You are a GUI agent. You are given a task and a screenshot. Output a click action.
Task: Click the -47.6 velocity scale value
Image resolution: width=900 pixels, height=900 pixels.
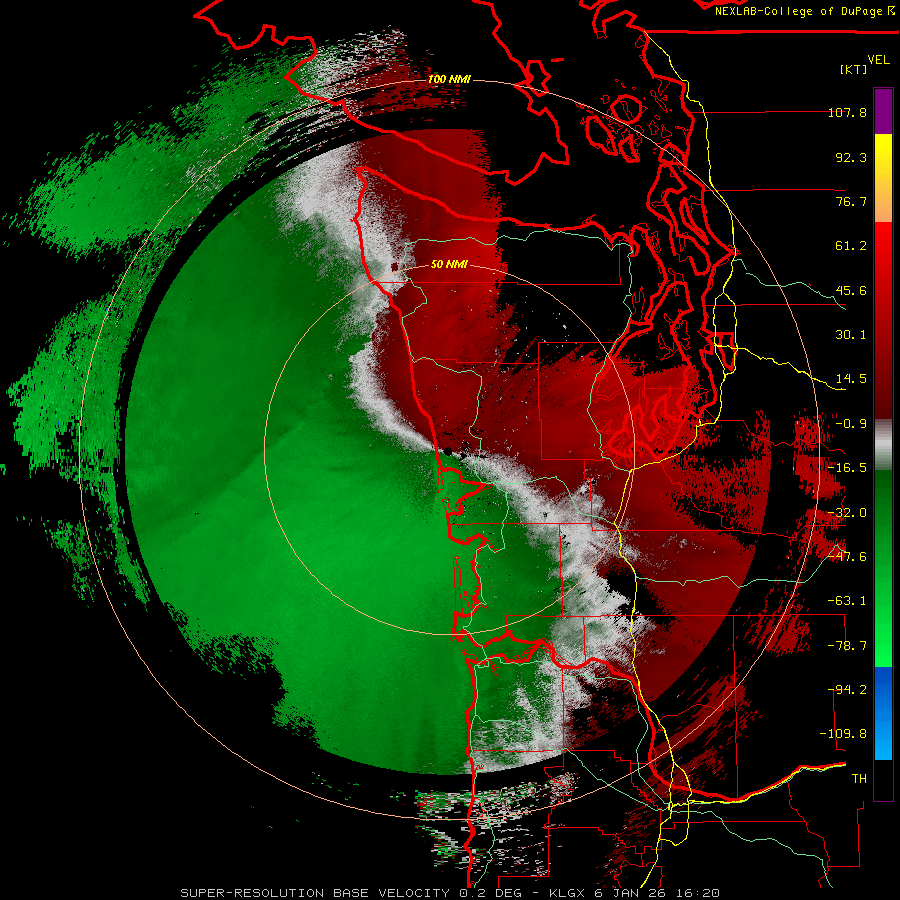(847, 557)
